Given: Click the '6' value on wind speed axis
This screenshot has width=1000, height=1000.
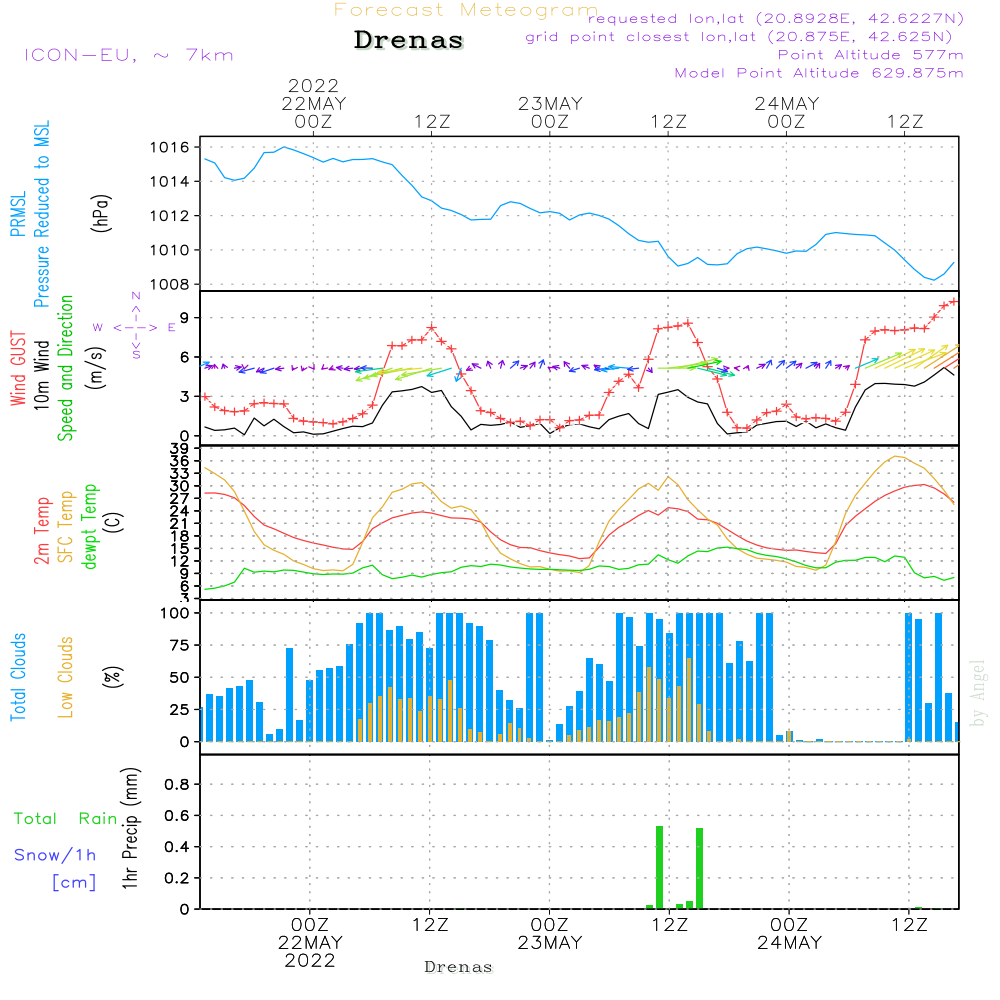Looking at the screenshot, I should coord(185,357).
